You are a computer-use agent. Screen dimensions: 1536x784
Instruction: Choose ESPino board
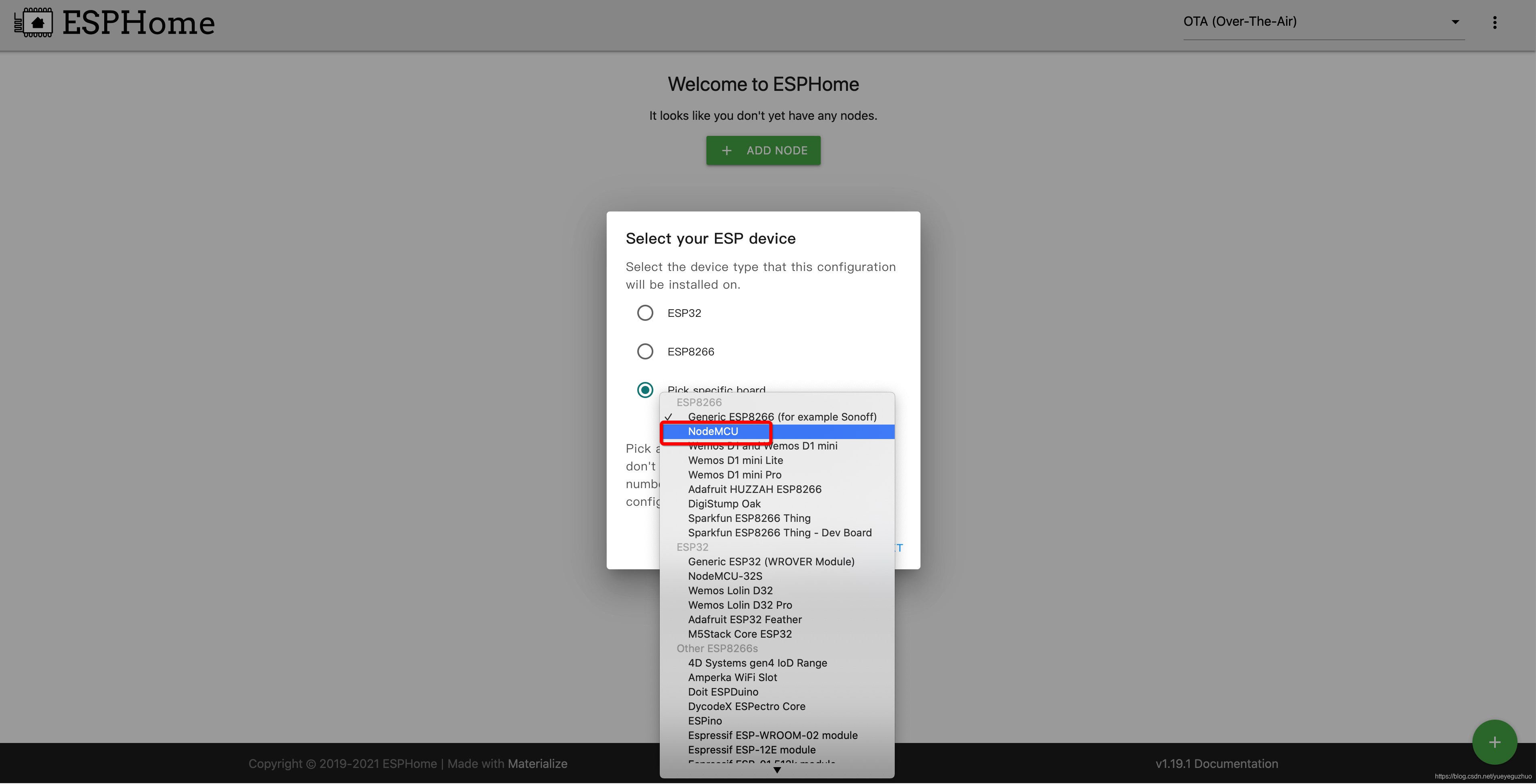[777, 721]
